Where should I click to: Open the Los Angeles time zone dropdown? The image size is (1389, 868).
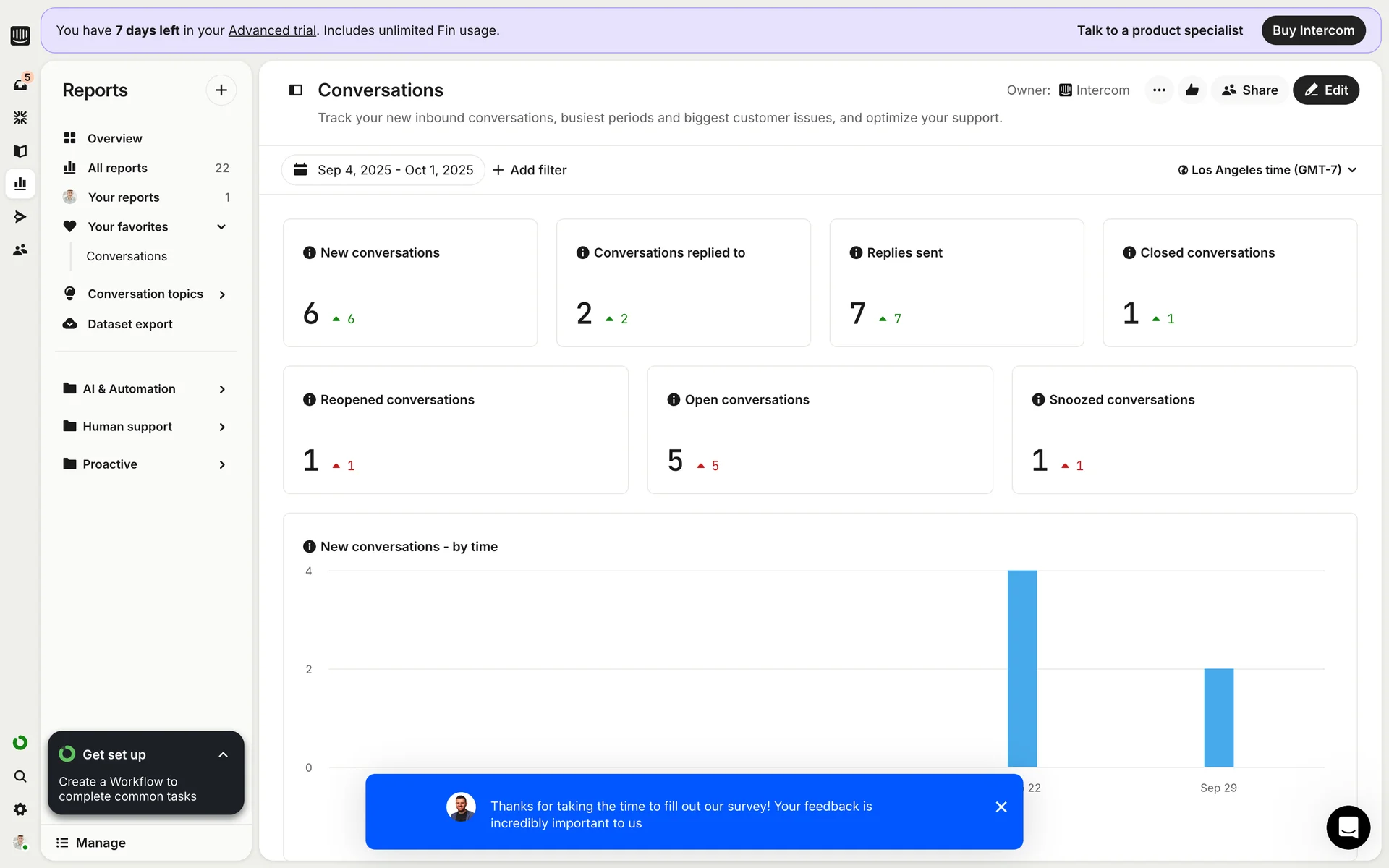(1267, 170)
